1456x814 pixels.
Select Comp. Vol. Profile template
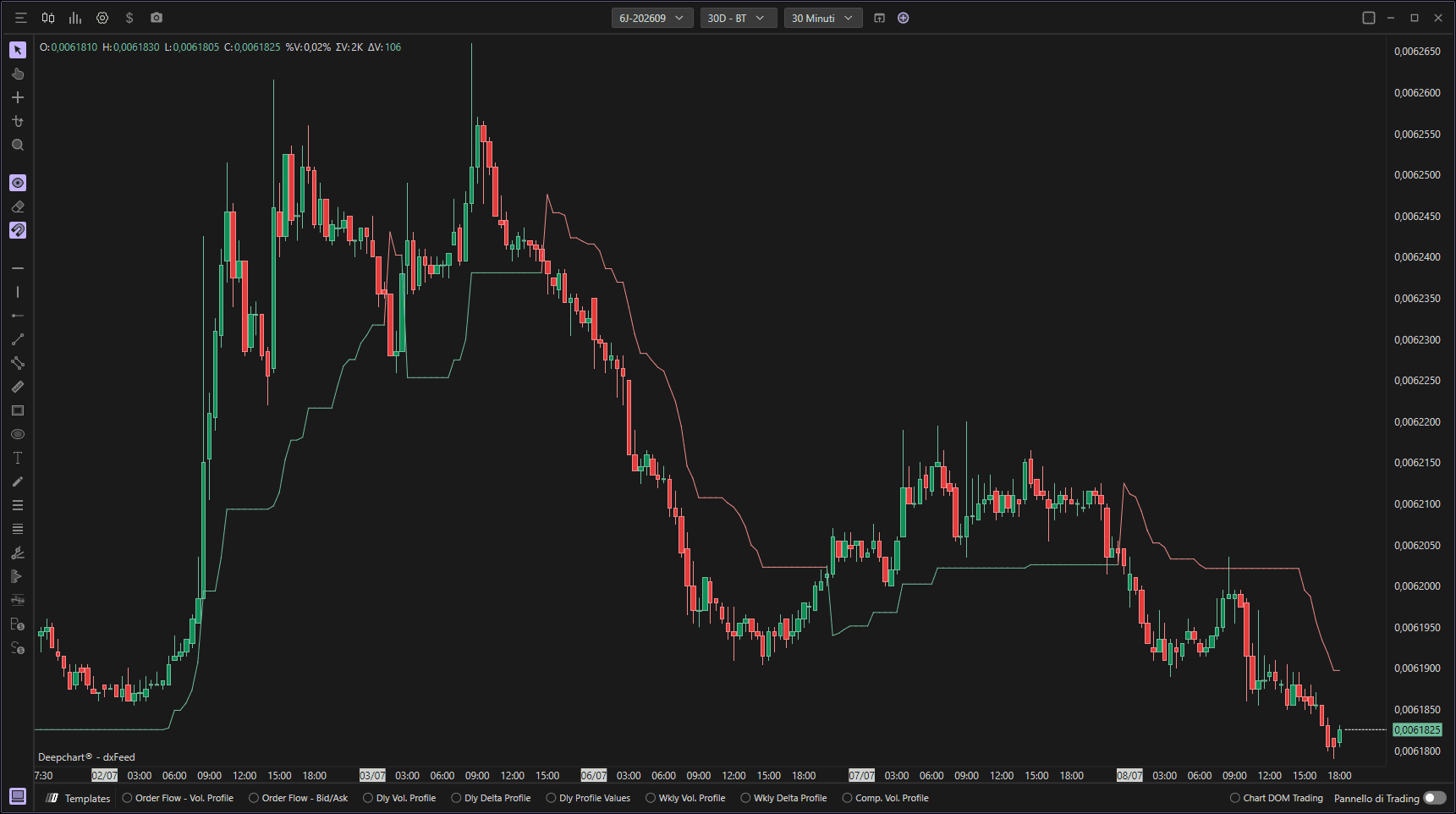point(886,798)
